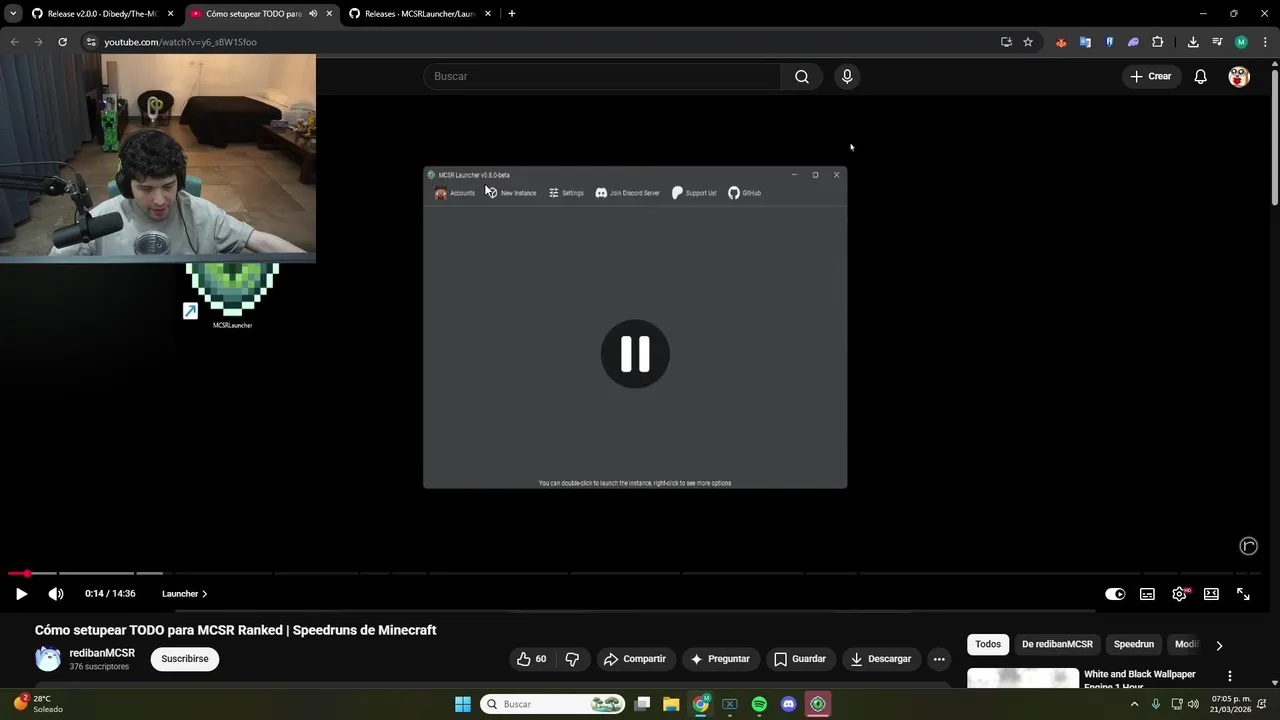Click the youtube.com address bar
This screenshot has height=720, width=1280.
tap(540, 42)
